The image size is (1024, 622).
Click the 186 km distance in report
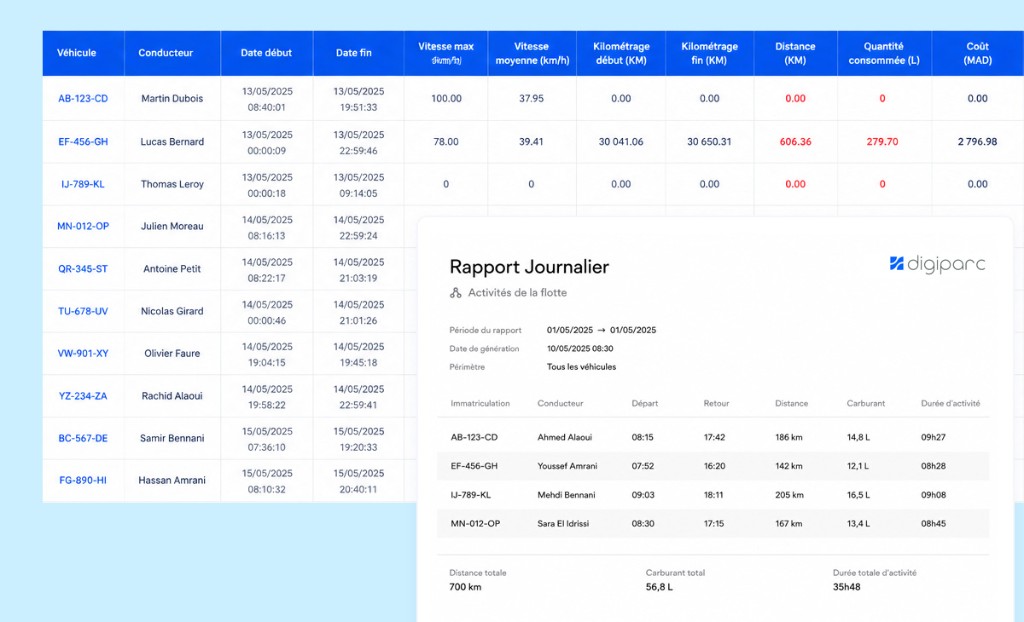[789, 437]
